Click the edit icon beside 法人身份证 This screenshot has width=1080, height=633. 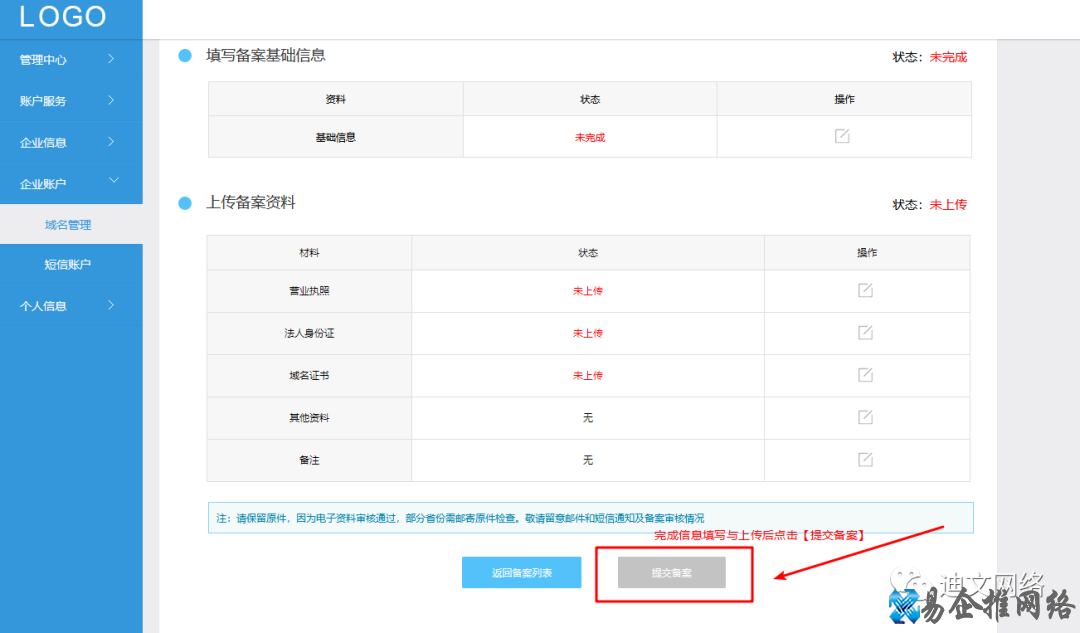(867, 333)
